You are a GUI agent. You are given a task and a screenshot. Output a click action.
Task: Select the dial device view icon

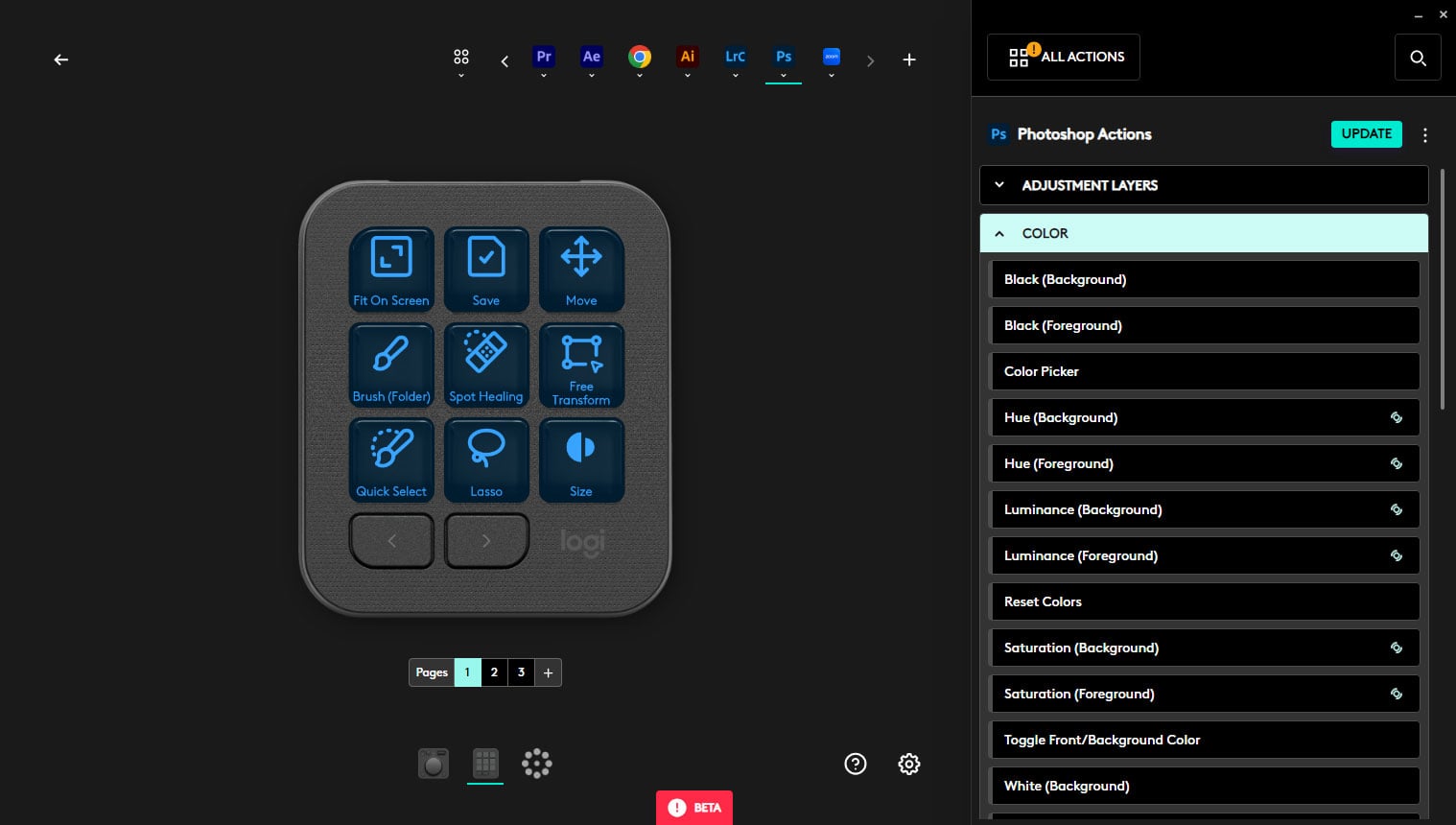pos(434,764)
